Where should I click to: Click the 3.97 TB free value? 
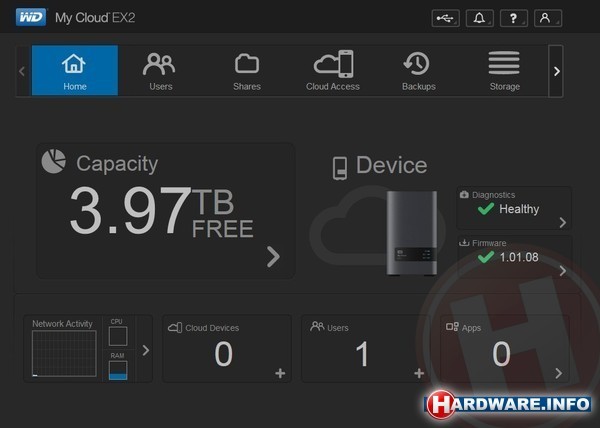(x=161, y=211)
